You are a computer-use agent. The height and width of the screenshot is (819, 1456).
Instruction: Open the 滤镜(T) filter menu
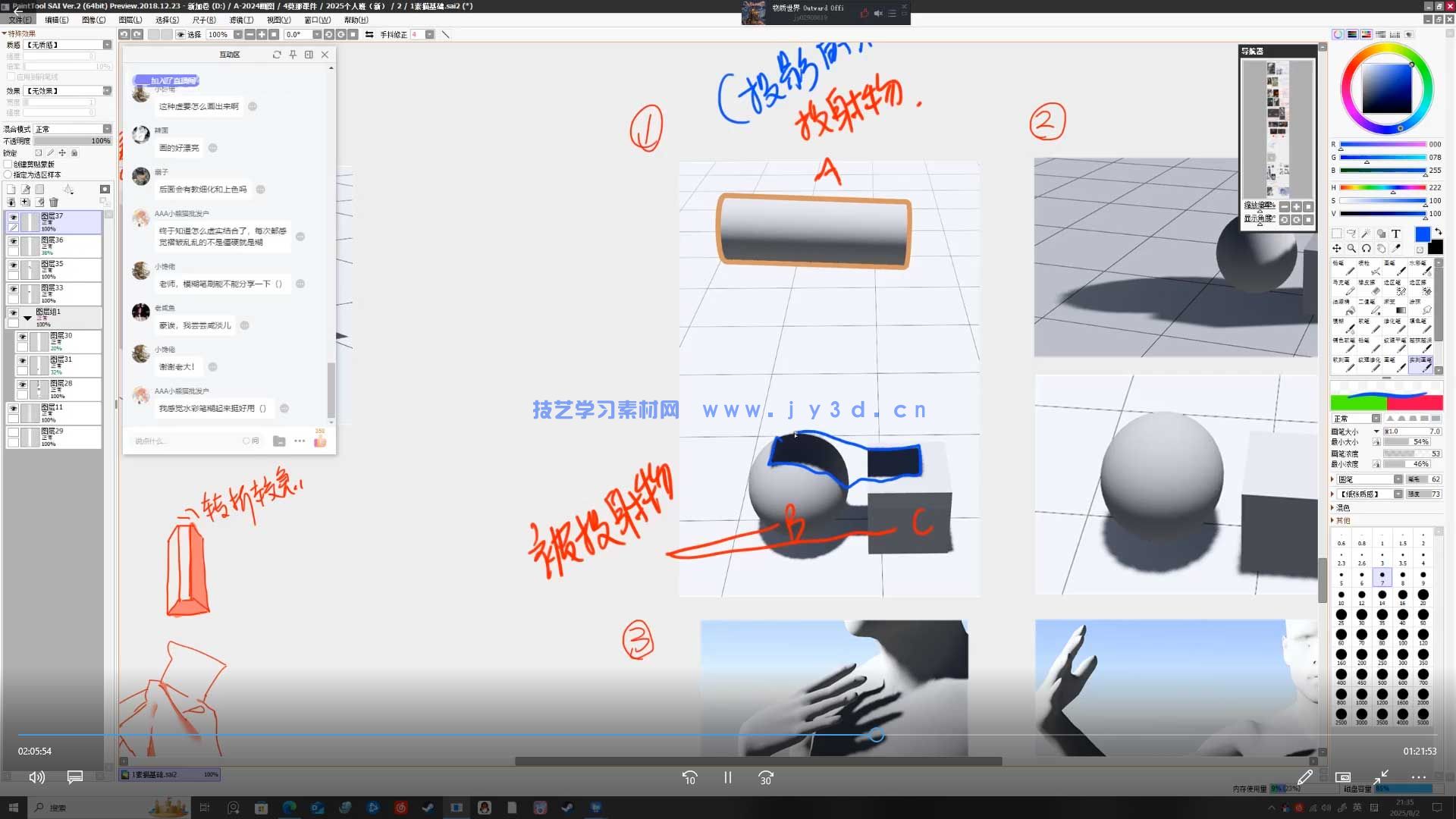tap(241, 20)
